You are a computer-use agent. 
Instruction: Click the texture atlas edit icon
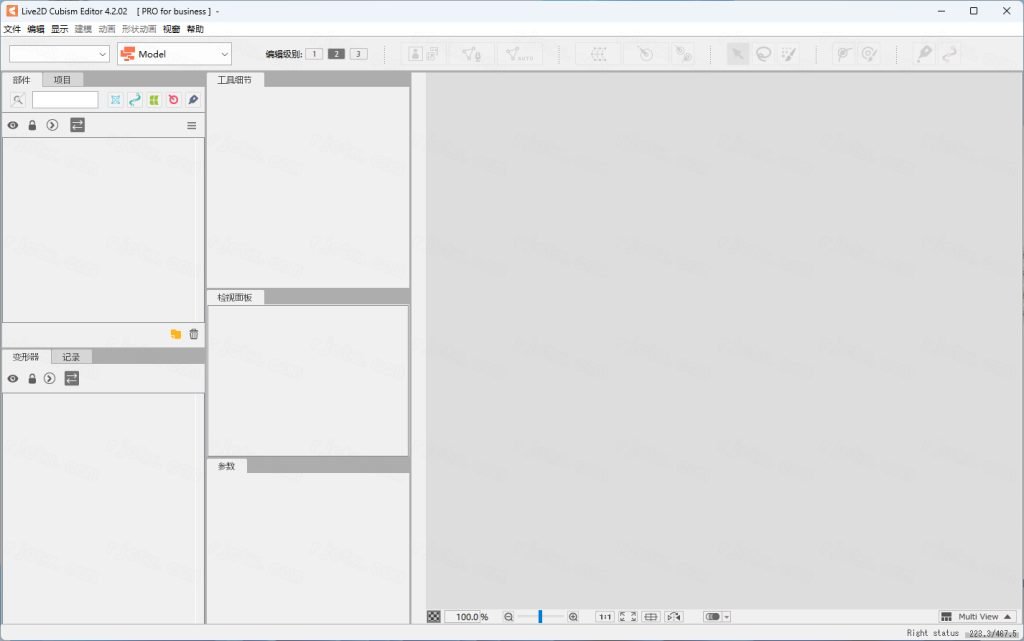[423, 54]
